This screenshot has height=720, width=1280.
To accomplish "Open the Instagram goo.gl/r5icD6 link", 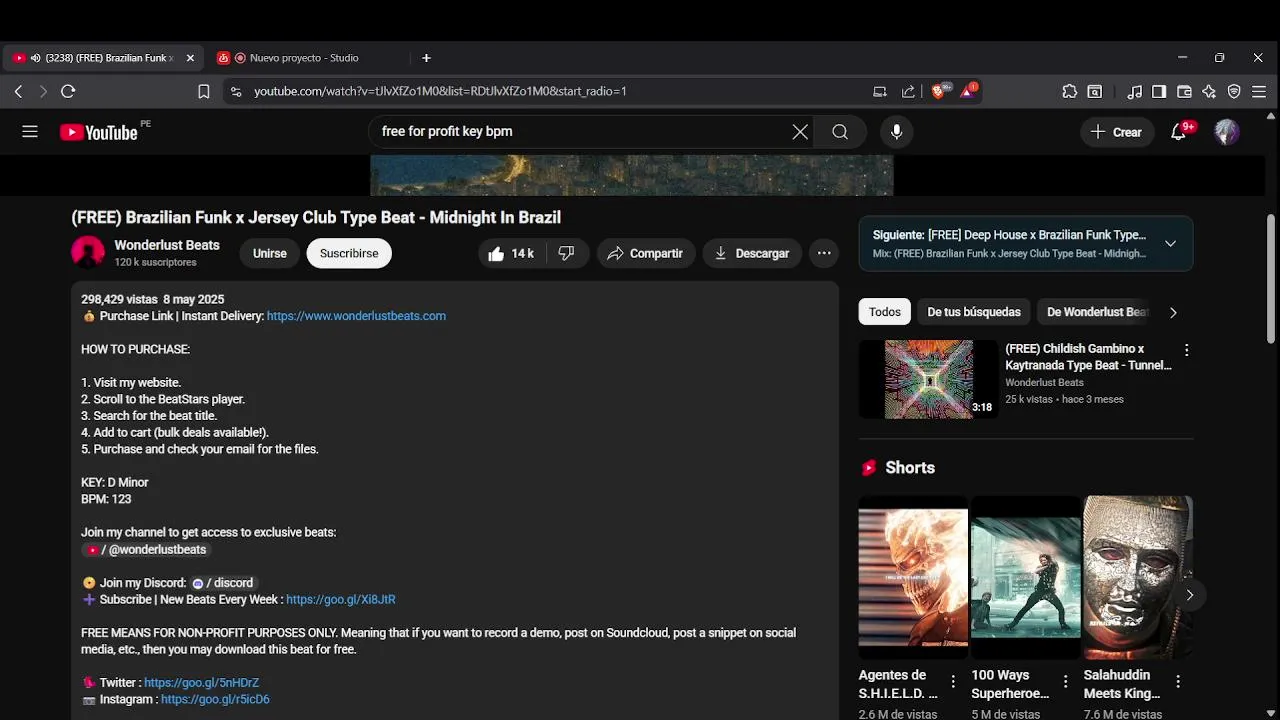I will click(x=215, y=699).
